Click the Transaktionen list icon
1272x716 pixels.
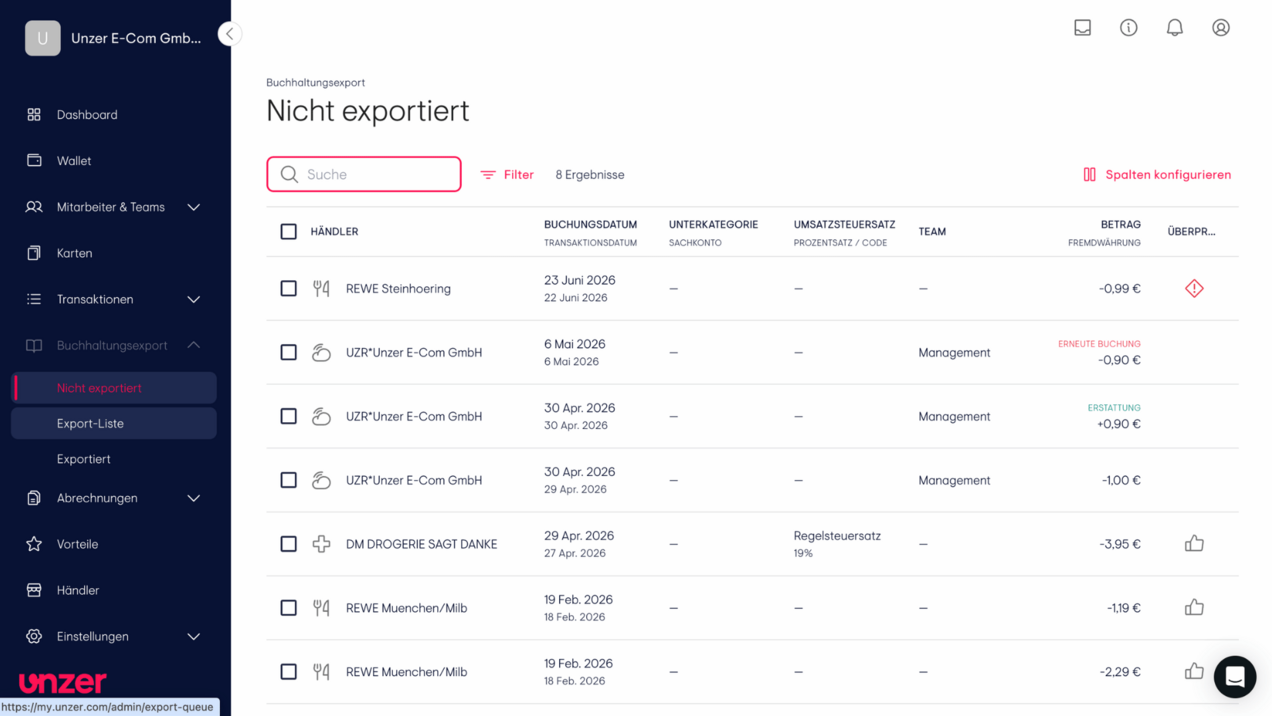point(34,299)
